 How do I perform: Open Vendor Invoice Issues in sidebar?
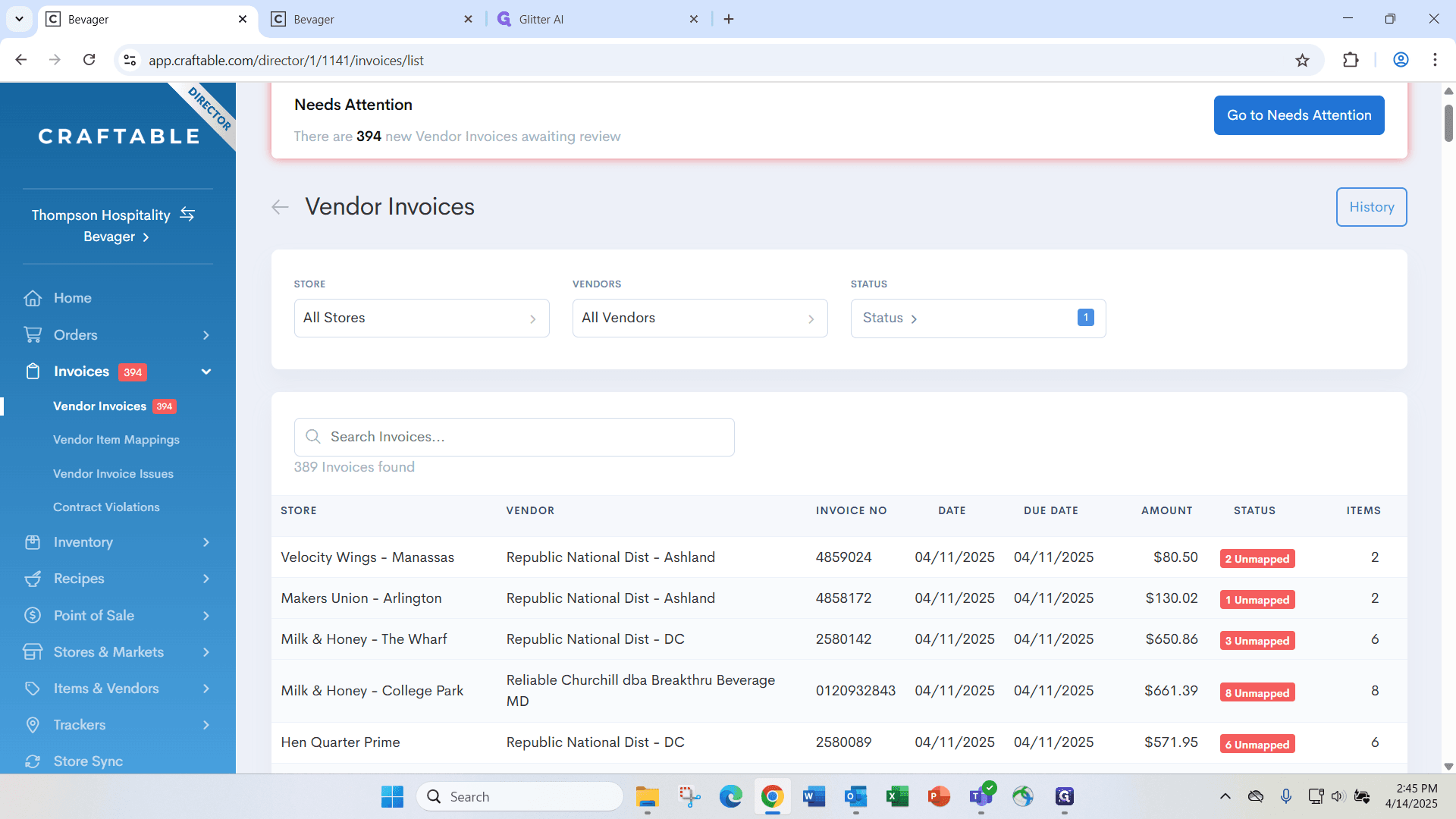coord(113,474)
